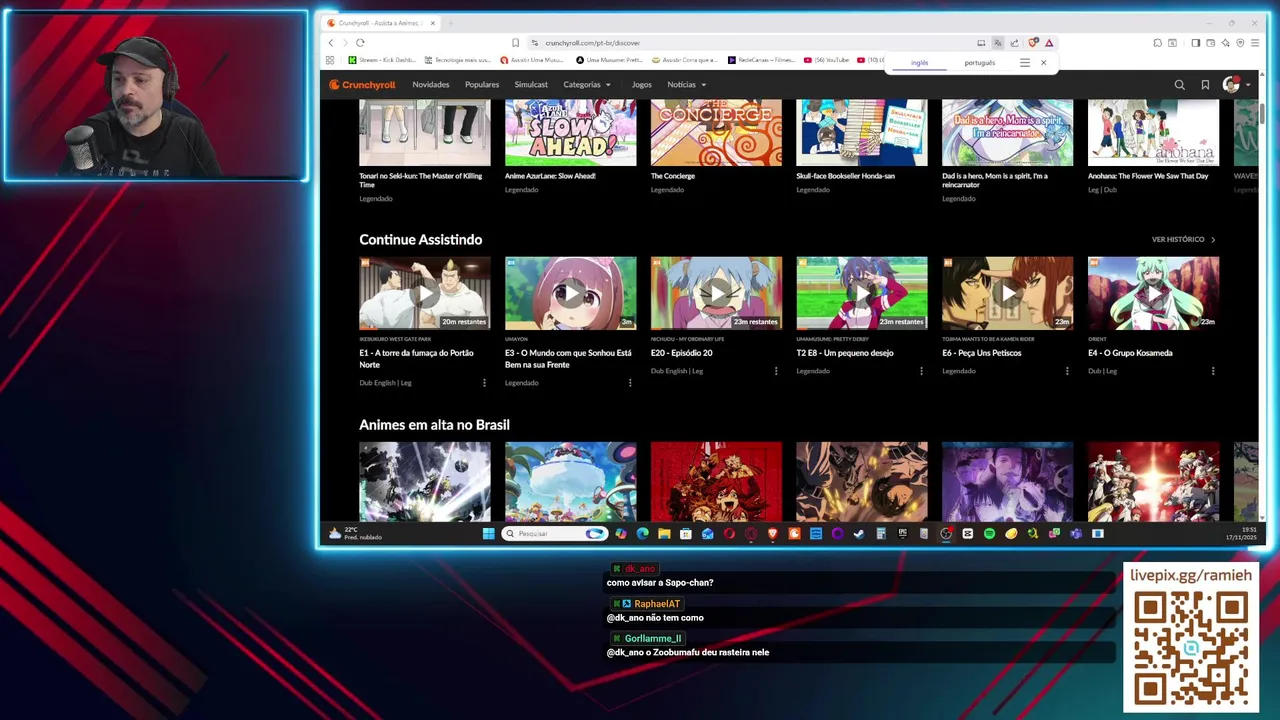Screen dimensions: 1280x720
Task: Open options for E20 - Episódio 20
Action: coord(776,371)
